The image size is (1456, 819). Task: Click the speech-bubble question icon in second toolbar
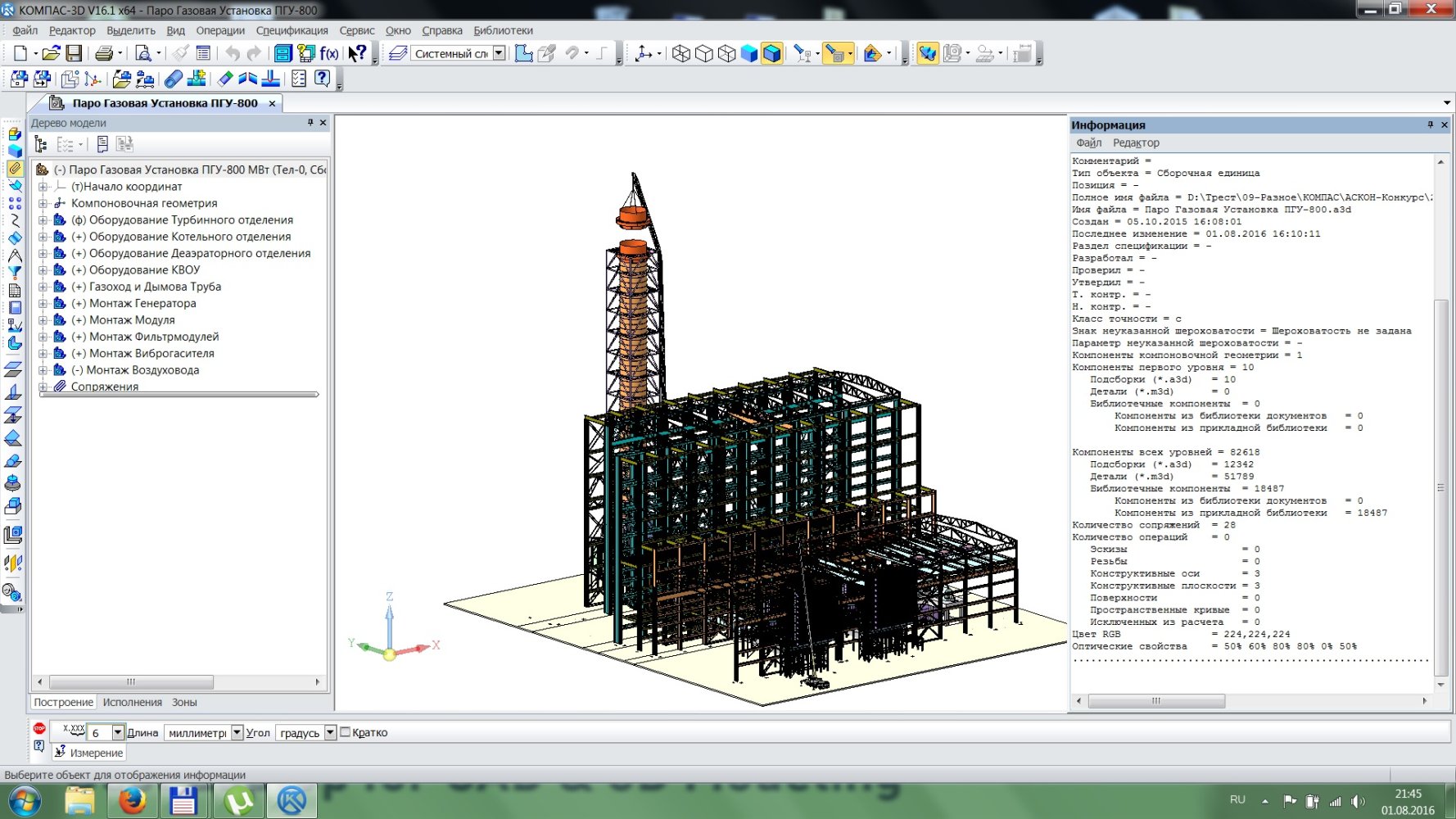[323, 79]
